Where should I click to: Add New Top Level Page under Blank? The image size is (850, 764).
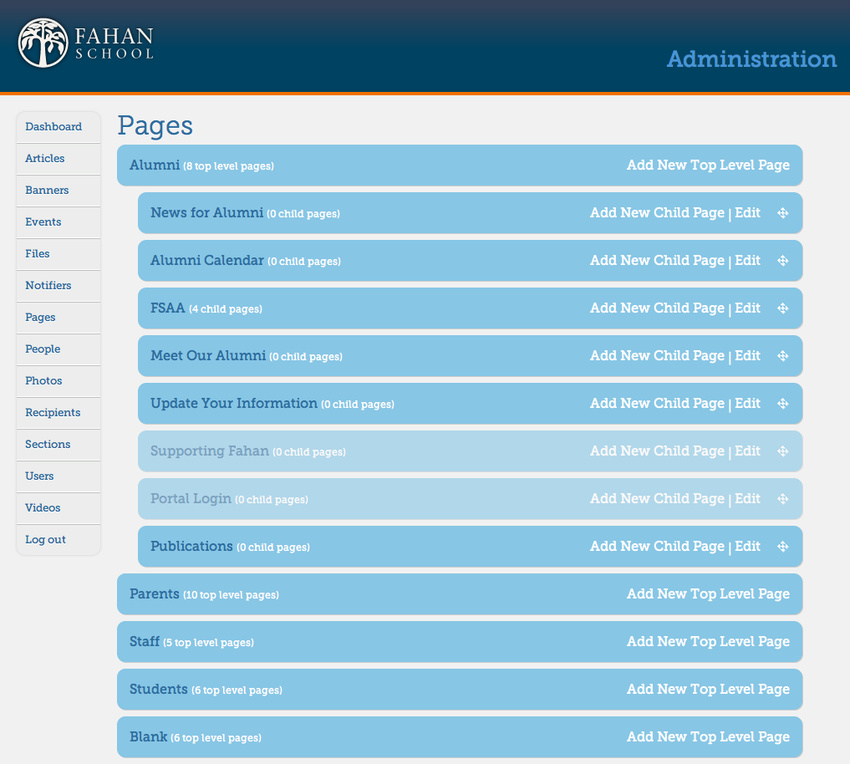point(708,737)
